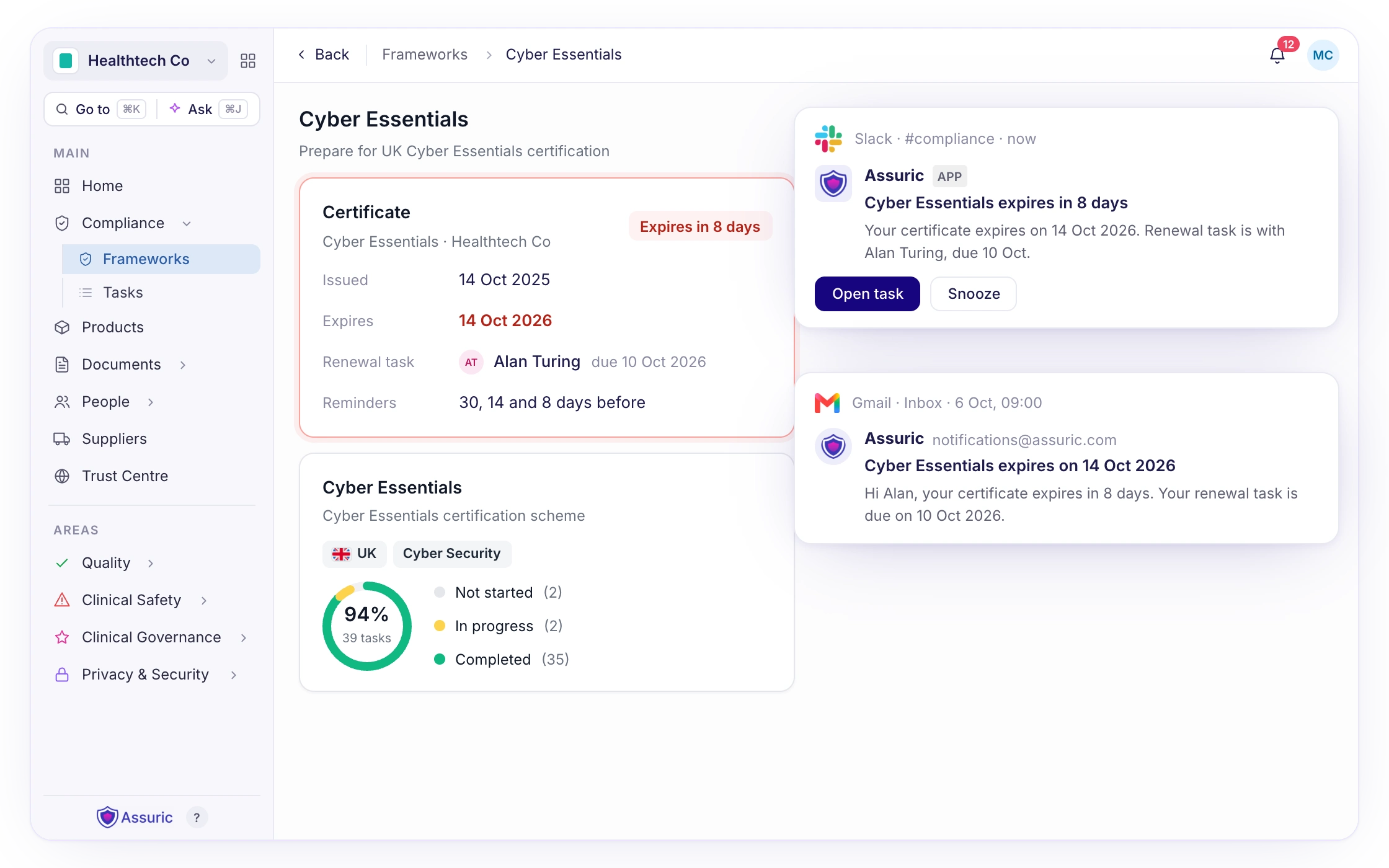The image size is (1389, 868).
Task: Open the Healthtech Co workspace dropdown chevron
Action: tap(211, 61)
